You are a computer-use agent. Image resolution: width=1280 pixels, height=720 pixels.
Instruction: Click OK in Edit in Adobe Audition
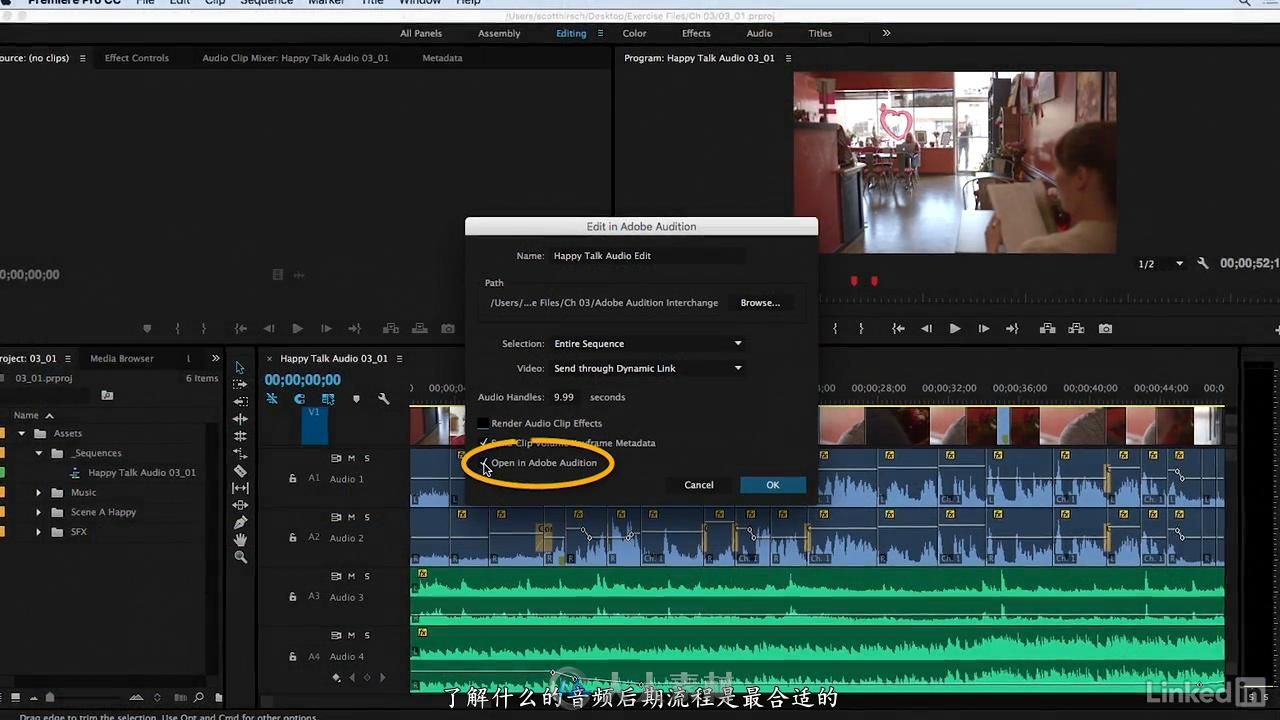773,485
